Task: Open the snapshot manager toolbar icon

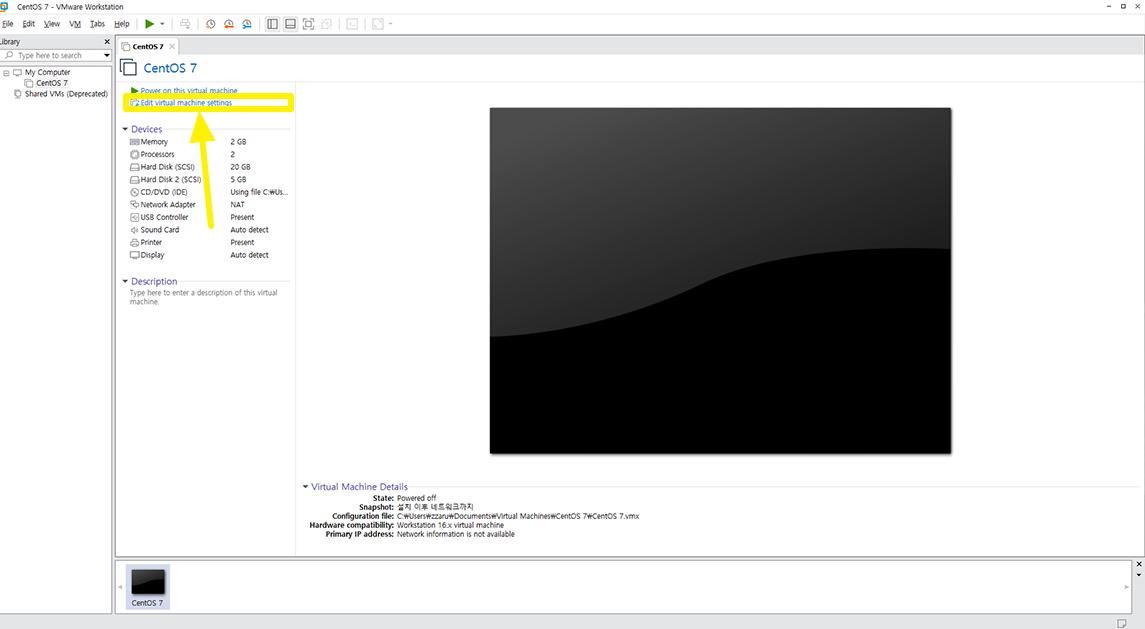Action: point(247,24)
